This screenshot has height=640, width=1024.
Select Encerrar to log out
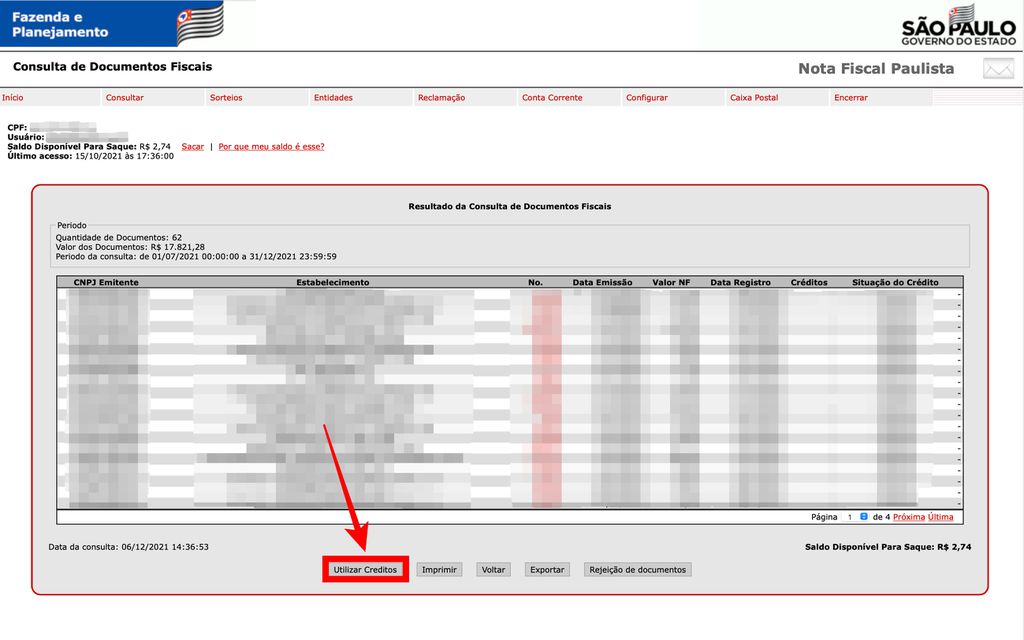click(851, 97)
